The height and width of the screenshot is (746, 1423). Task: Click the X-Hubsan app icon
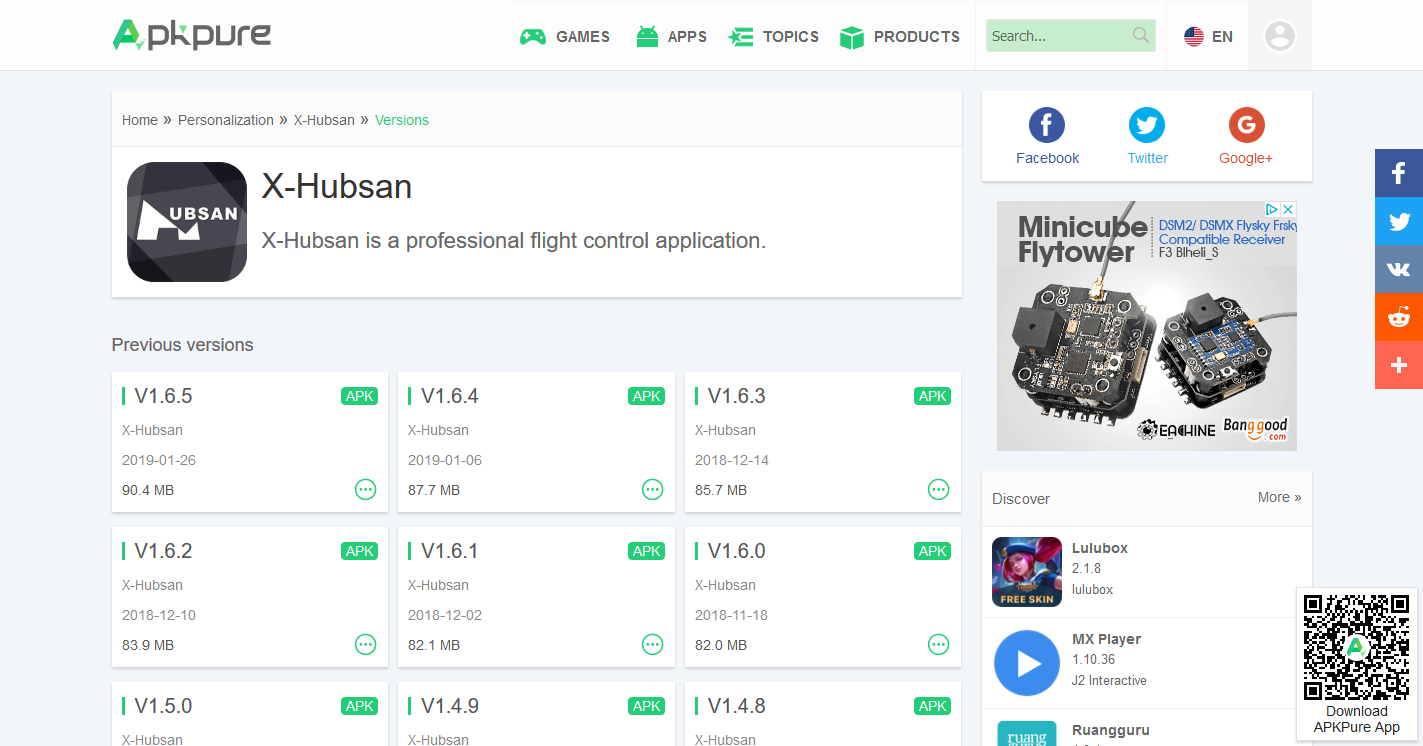point(187,222)
